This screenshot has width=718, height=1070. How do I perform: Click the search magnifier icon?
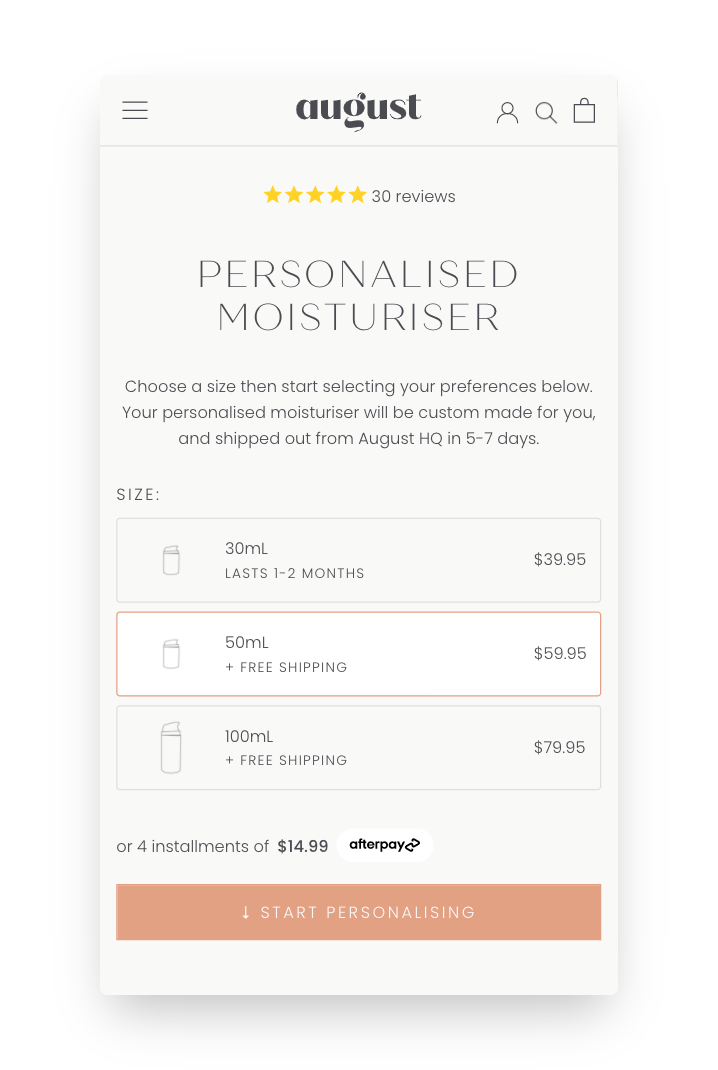pyautogui.click(x=546, y=113)
